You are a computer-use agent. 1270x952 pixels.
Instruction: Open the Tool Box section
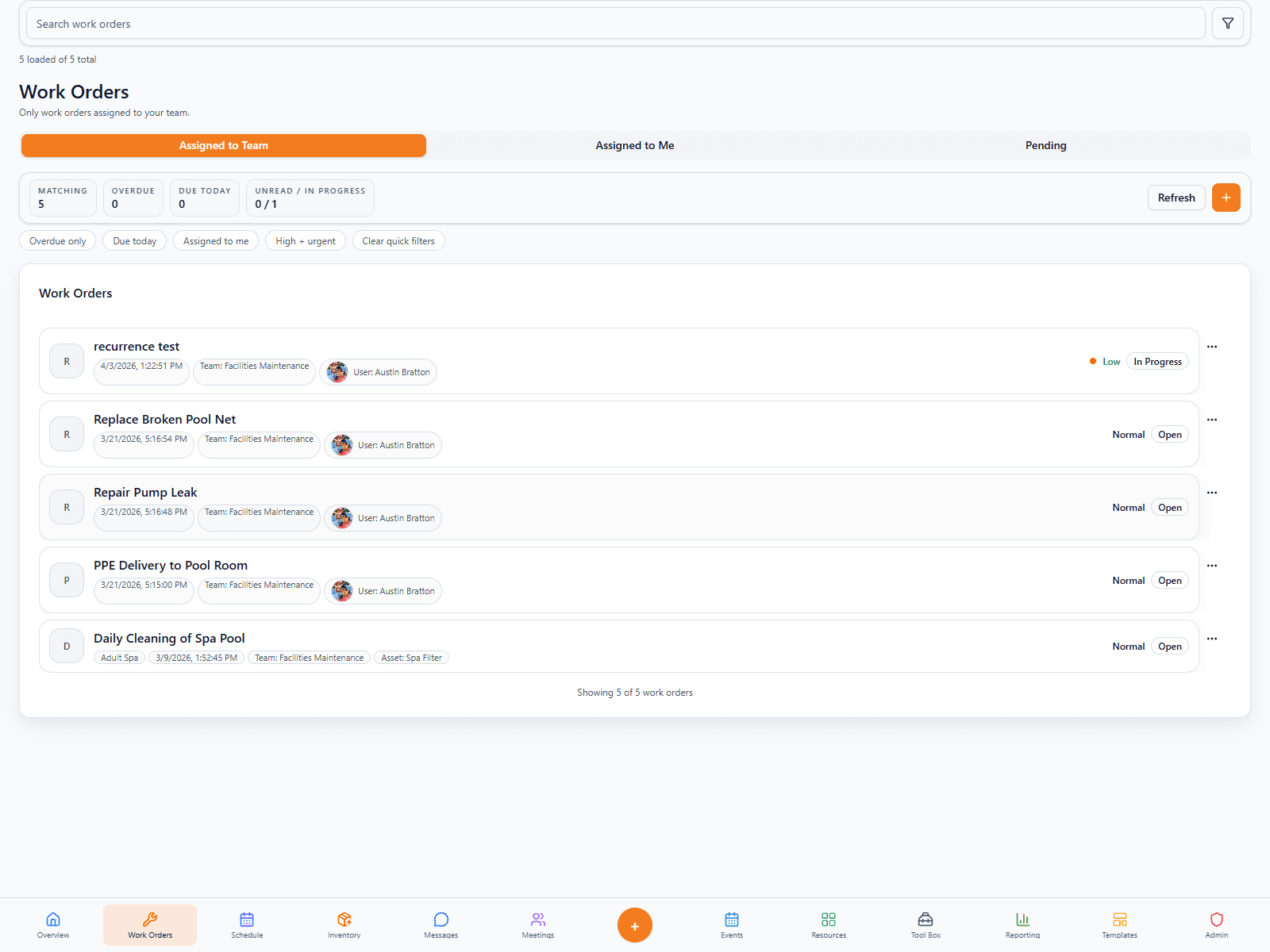(925, 924)
